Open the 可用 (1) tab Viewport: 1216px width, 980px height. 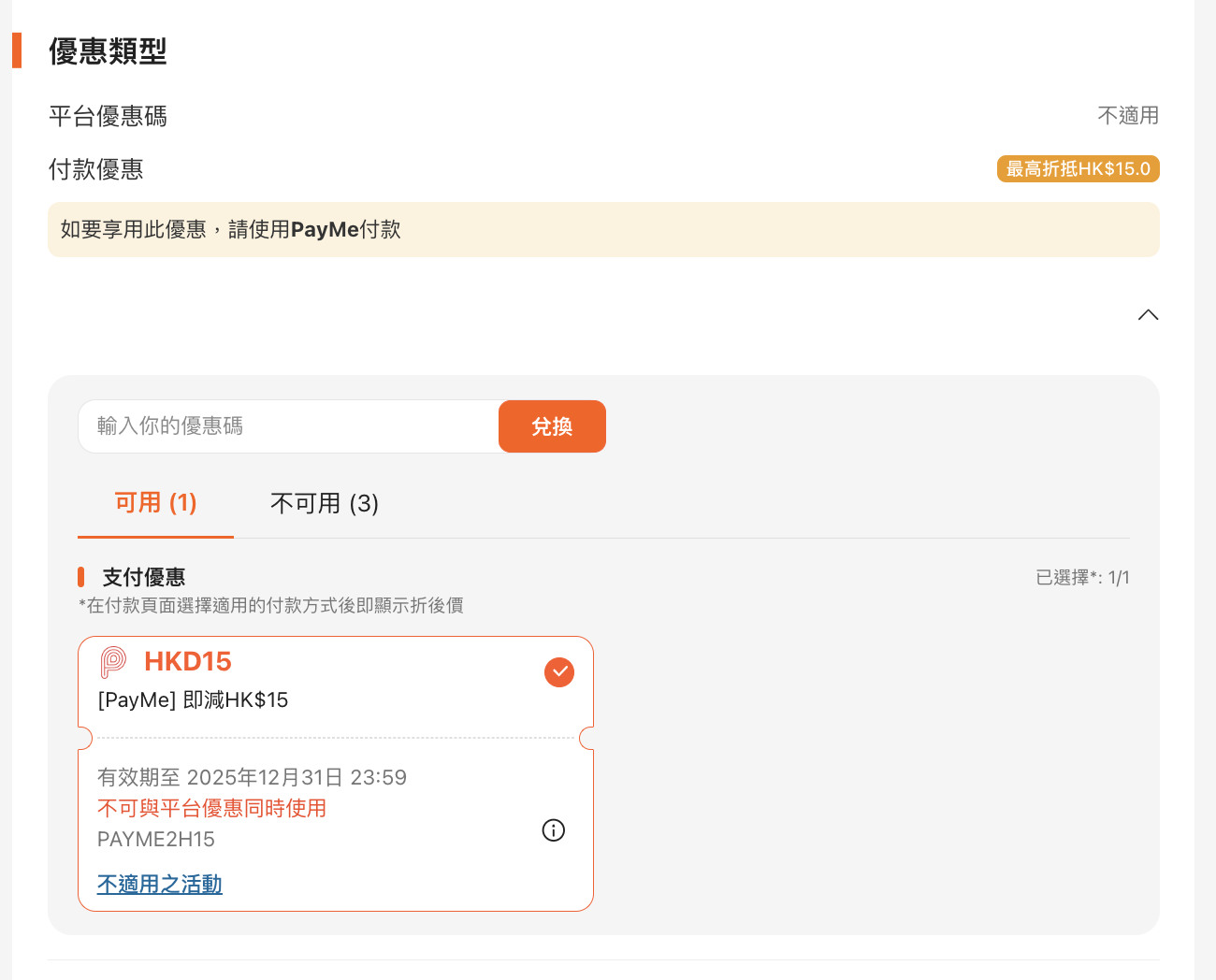(154, 503)
